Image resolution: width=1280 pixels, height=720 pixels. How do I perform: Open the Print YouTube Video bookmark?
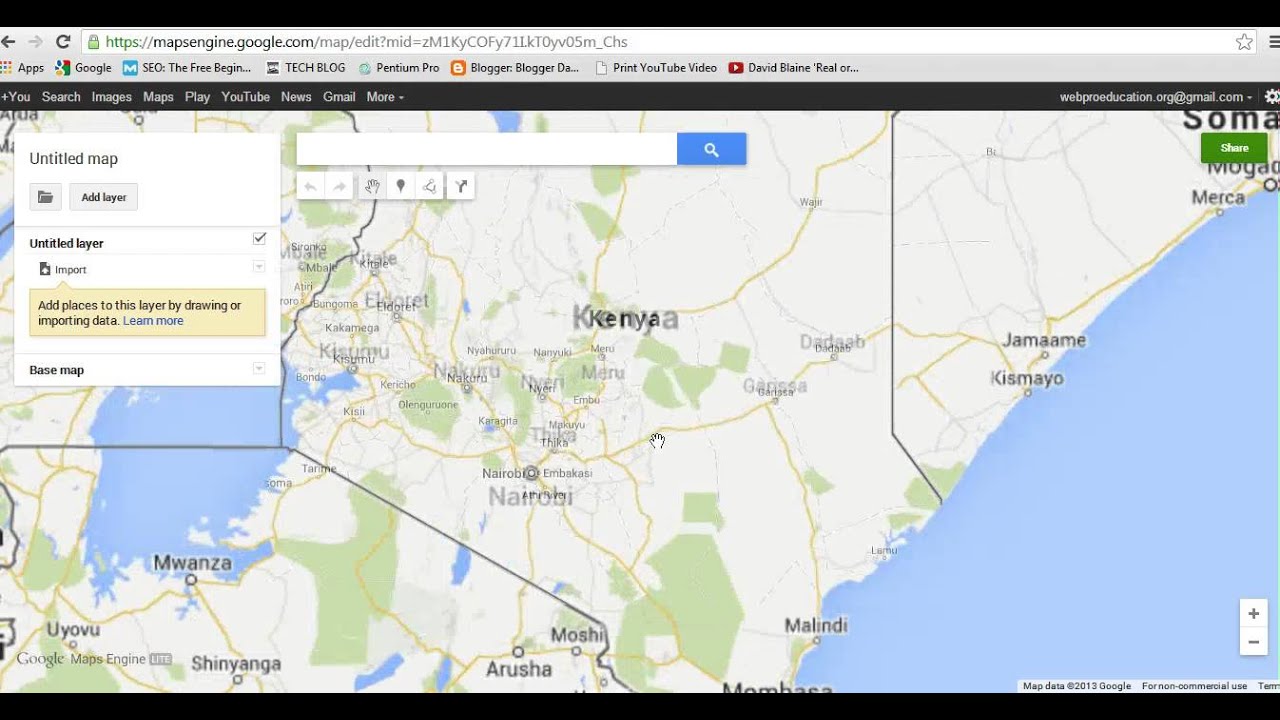click(x=656, y=68)
